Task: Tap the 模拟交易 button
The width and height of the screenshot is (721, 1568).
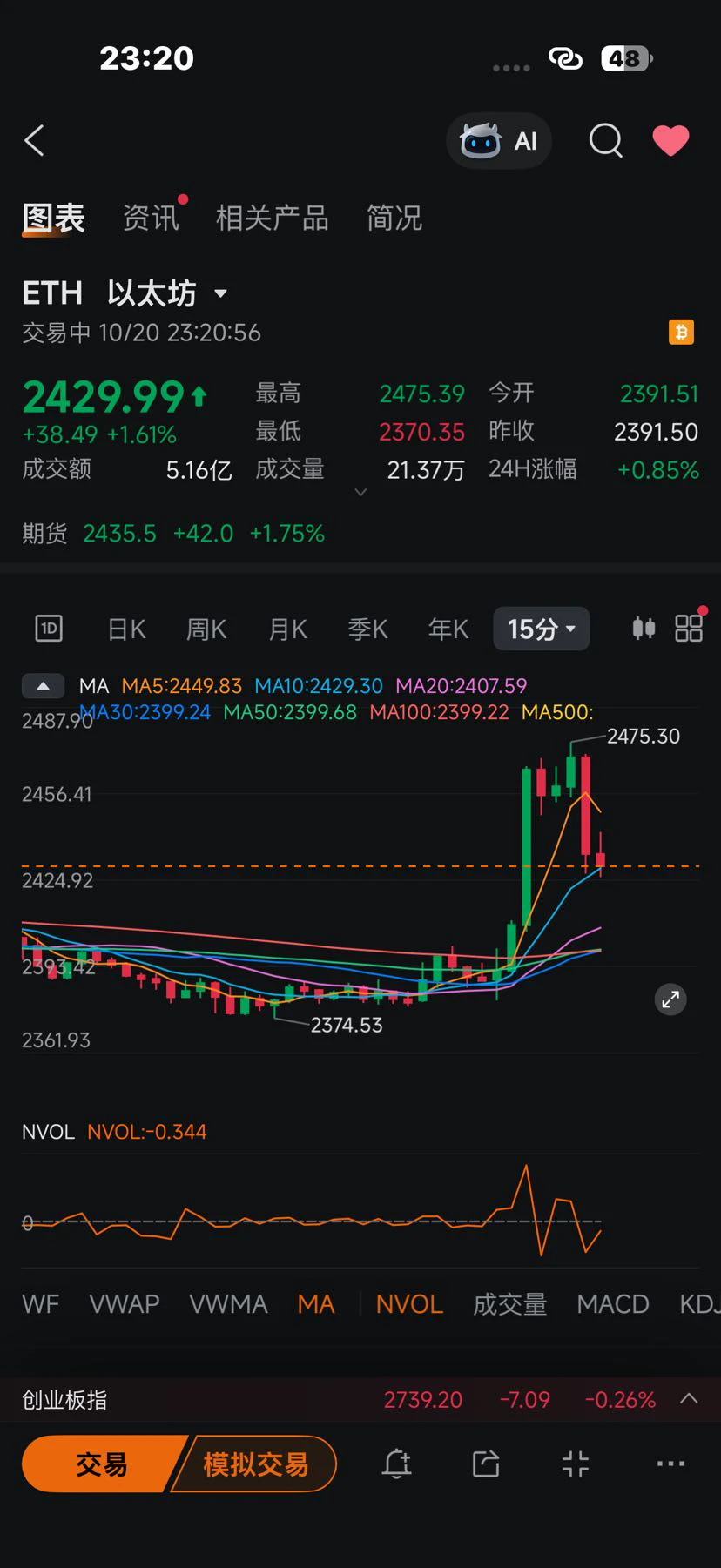Action: click(x=256, y=1464)
